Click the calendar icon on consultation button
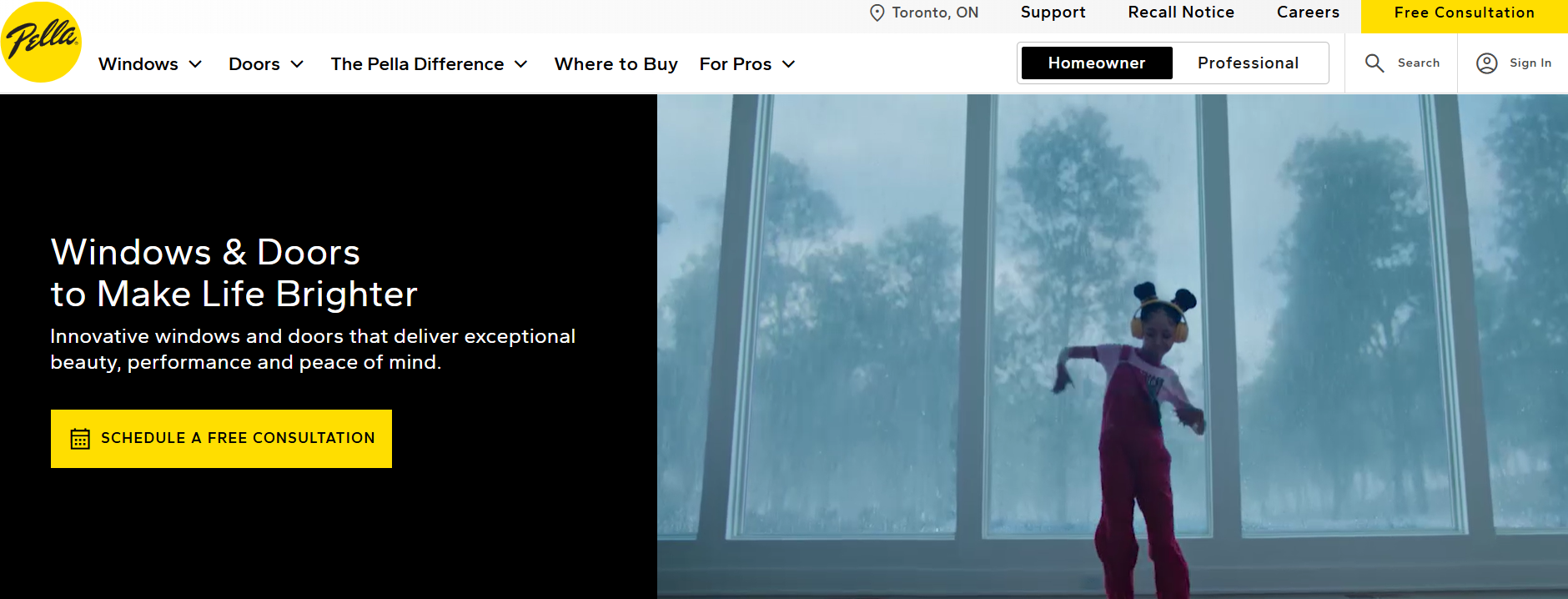Image resolution: width=1568 pixels, height=599 pixels. point(80,439)
